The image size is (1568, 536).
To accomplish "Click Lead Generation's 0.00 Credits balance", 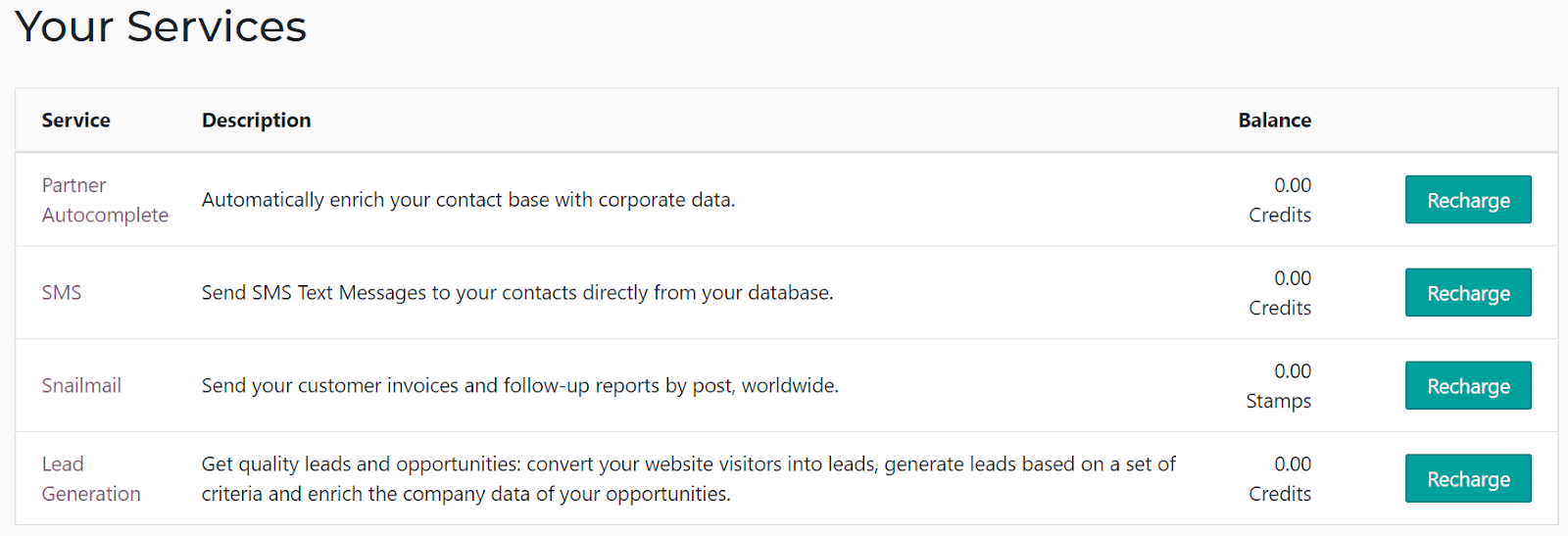I will 1280,479.
